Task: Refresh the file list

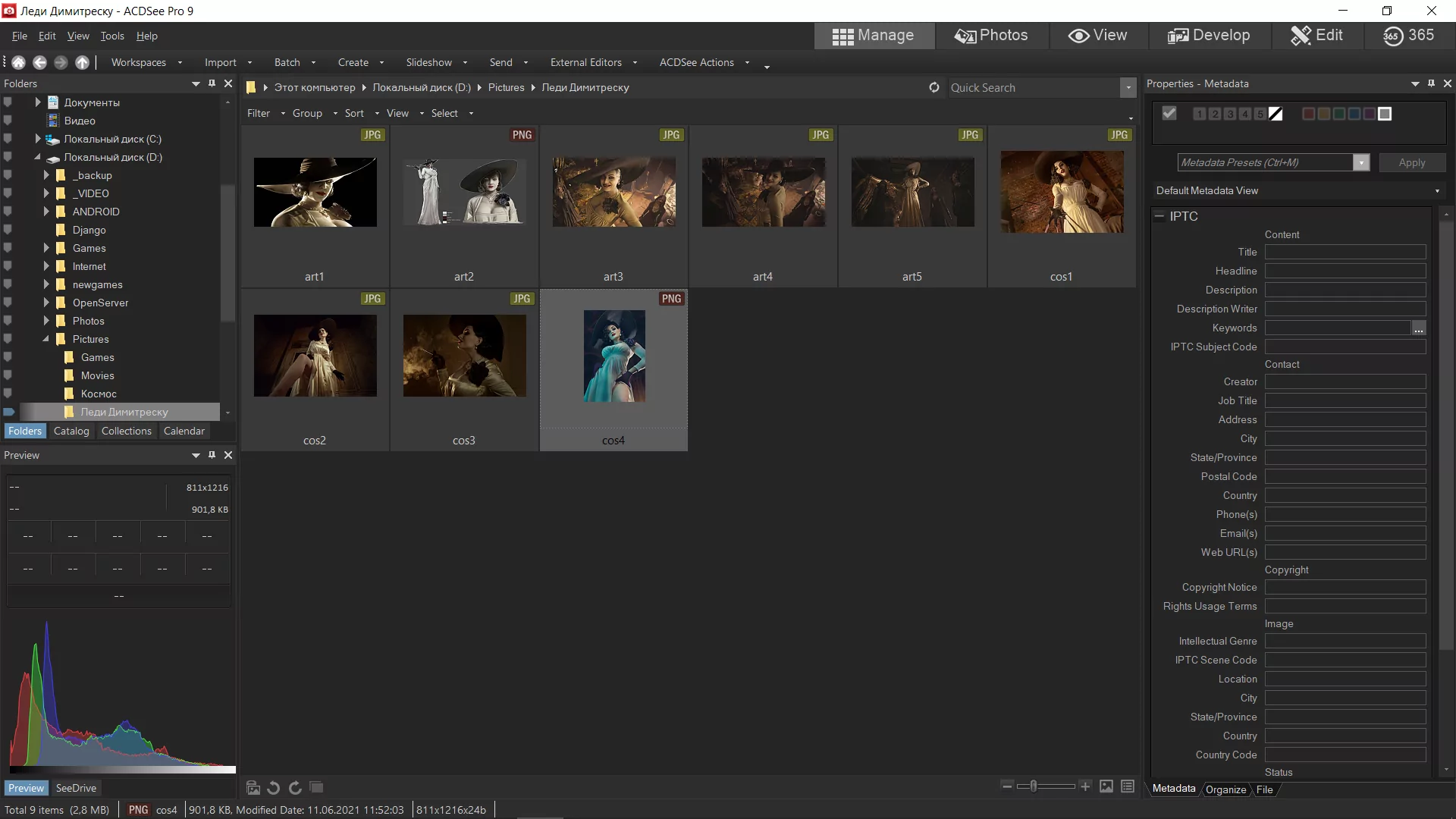Action: point(934,87)
